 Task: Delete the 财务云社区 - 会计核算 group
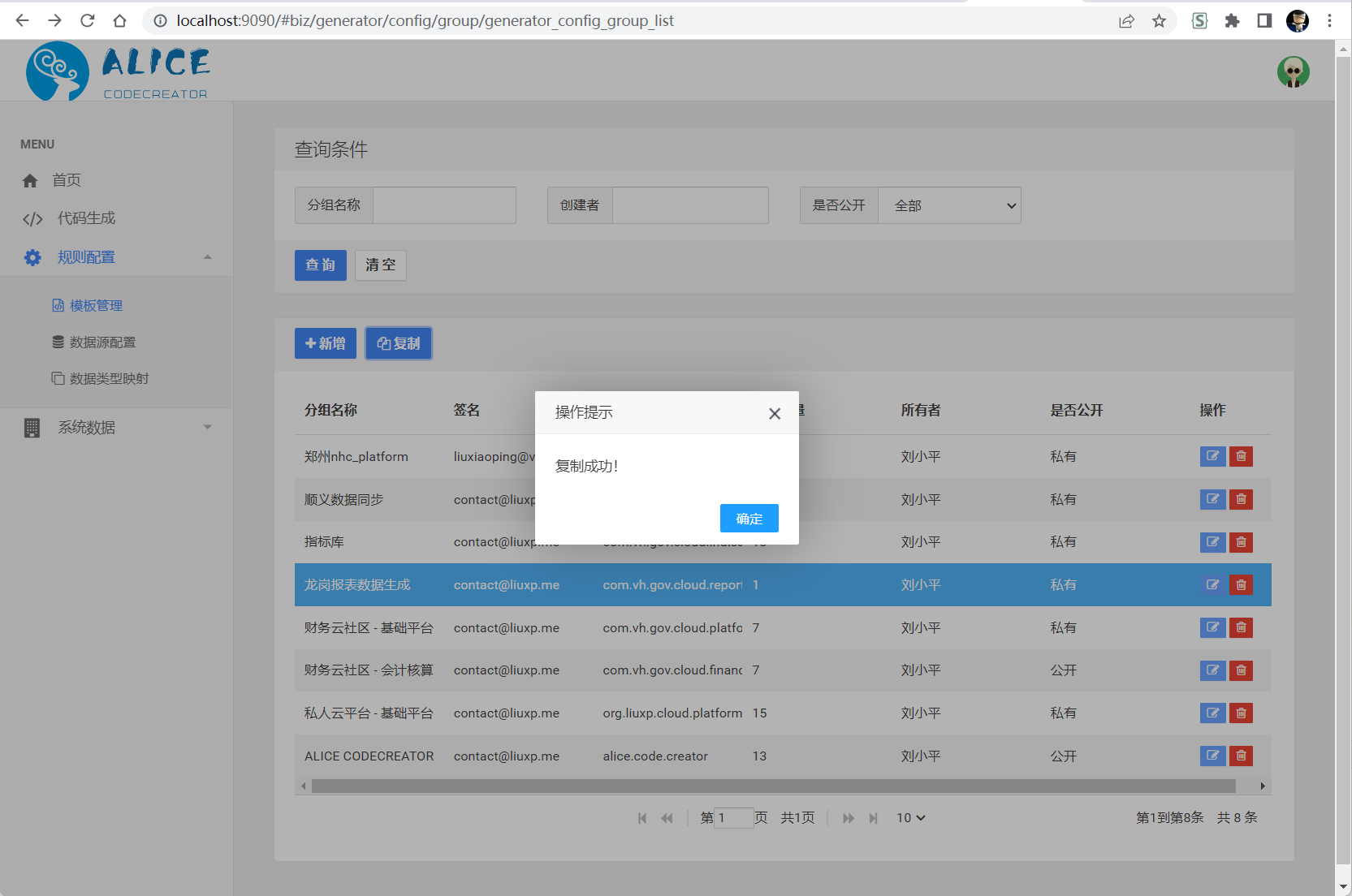1241,670
